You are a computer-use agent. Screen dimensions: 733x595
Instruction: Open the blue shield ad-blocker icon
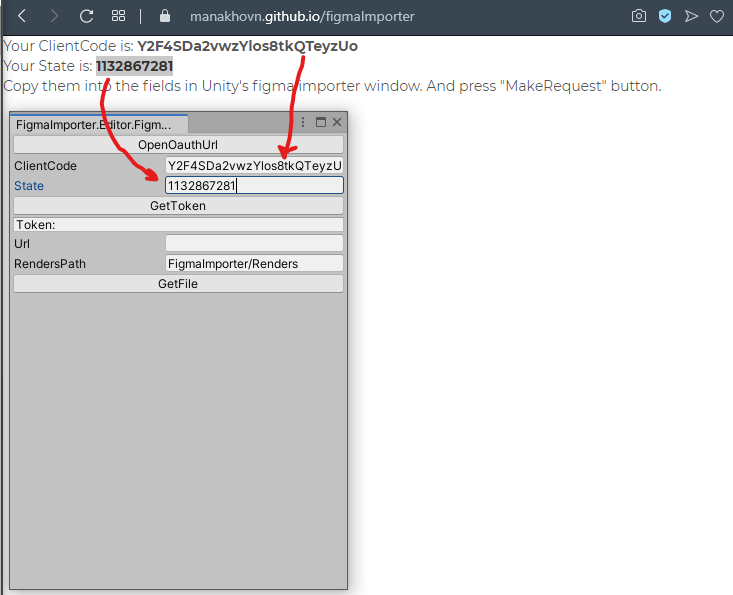[665, 16]
